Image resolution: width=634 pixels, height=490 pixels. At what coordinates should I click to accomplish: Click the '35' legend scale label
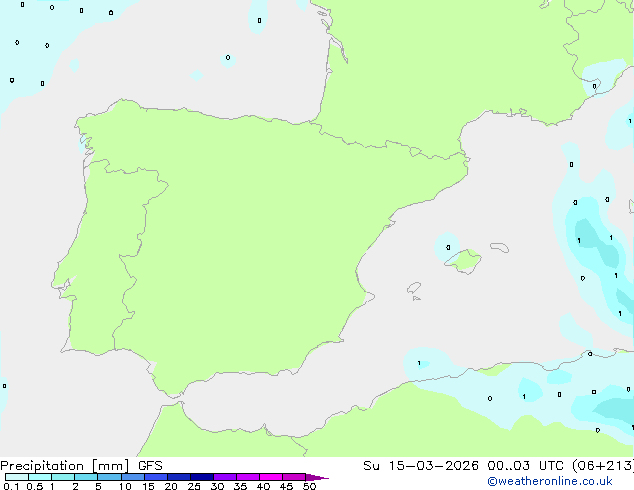pos(240,486)
